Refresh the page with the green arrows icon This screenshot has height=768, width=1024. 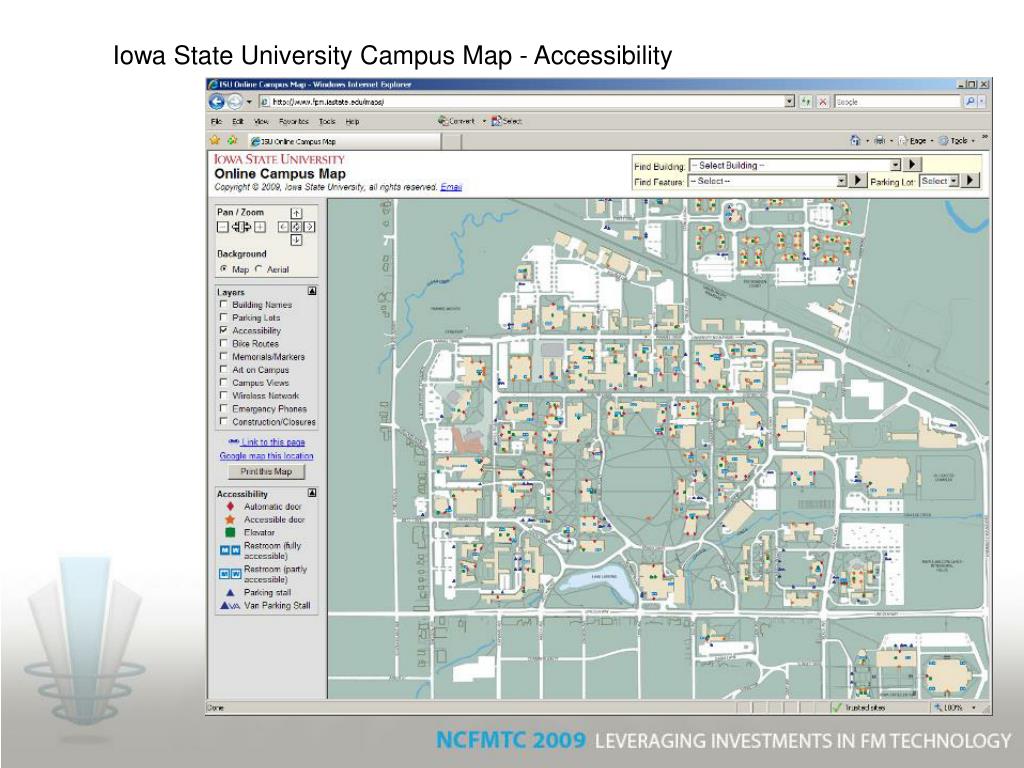pos(807,102)
